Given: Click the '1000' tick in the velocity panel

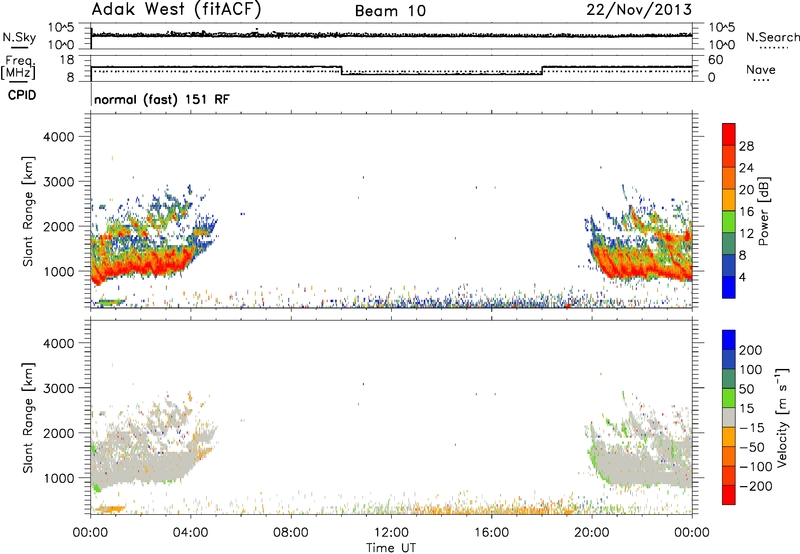Looking at the screenshot, I should pos(59,478).
